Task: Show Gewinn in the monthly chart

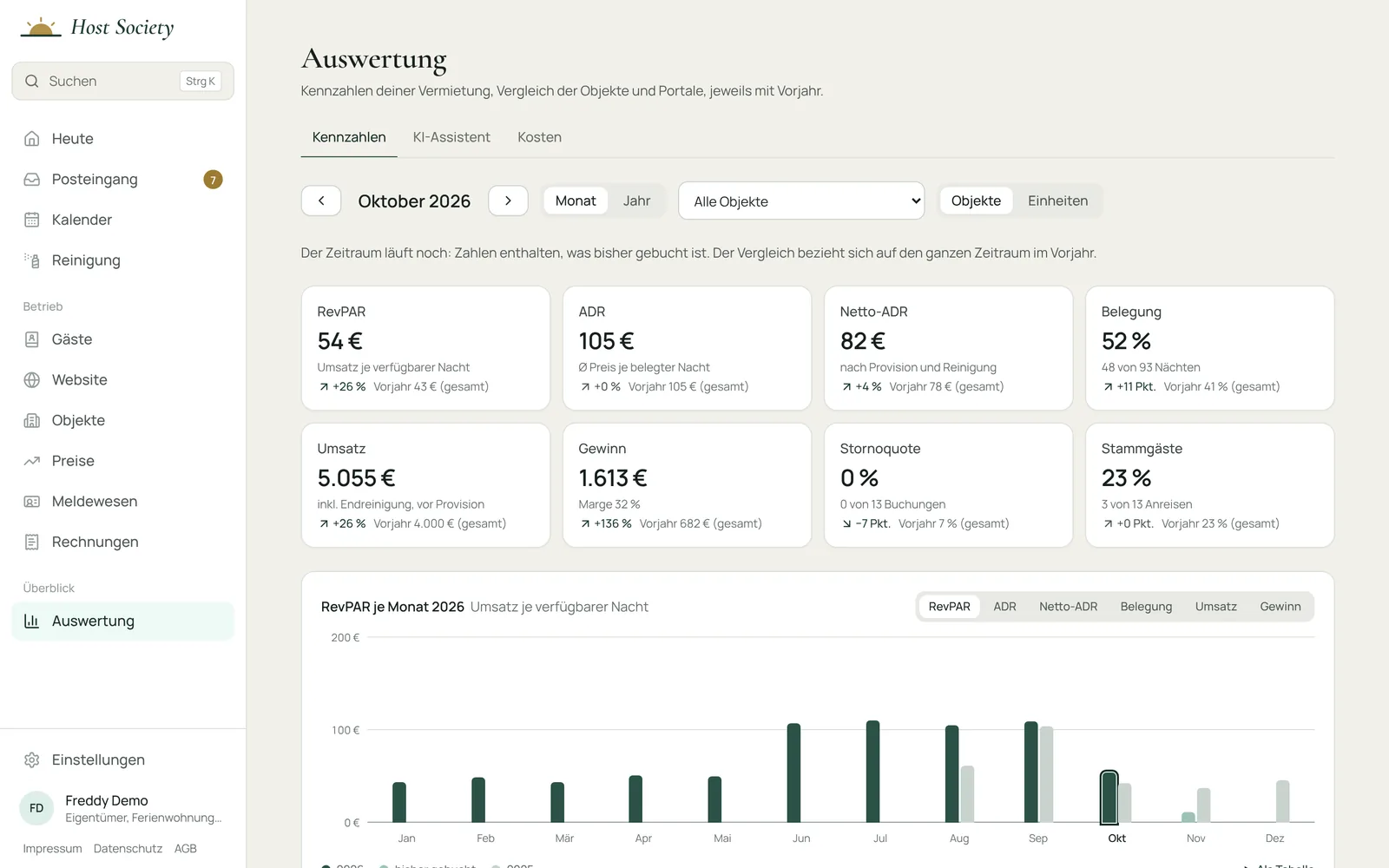Action: (x=1280, y=607)
